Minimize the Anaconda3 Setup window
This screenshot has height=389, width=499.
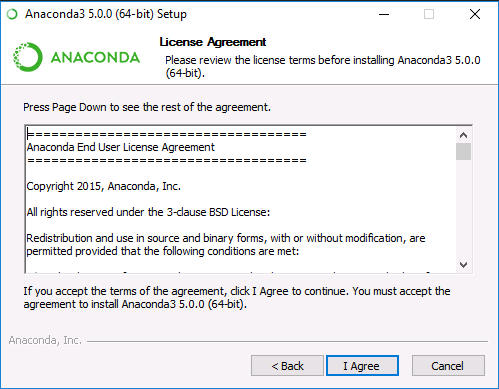(x=384, y=14)
